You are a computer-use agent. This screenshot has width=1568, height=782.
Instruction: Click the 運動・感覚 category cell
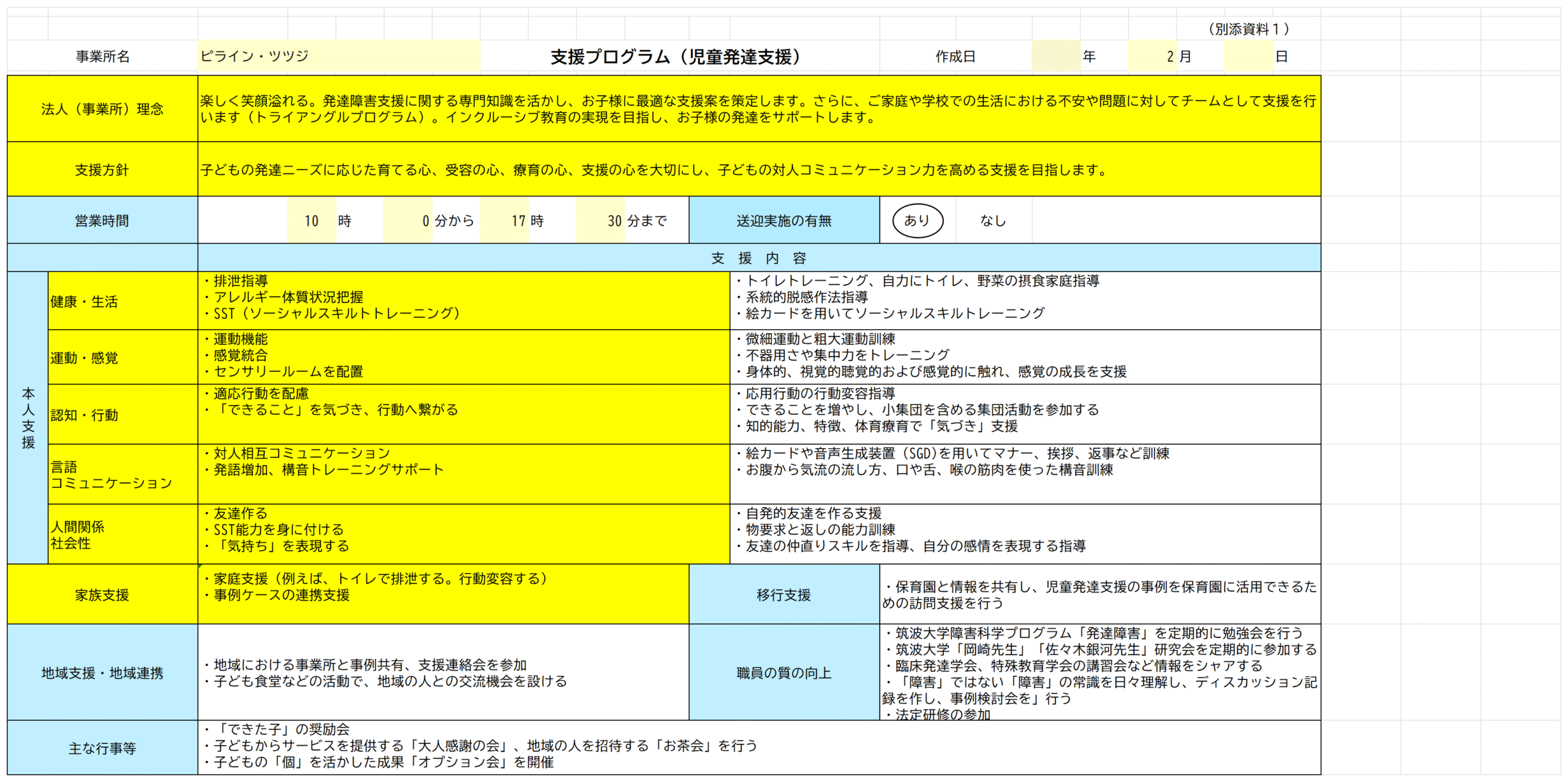coord(123,357)
